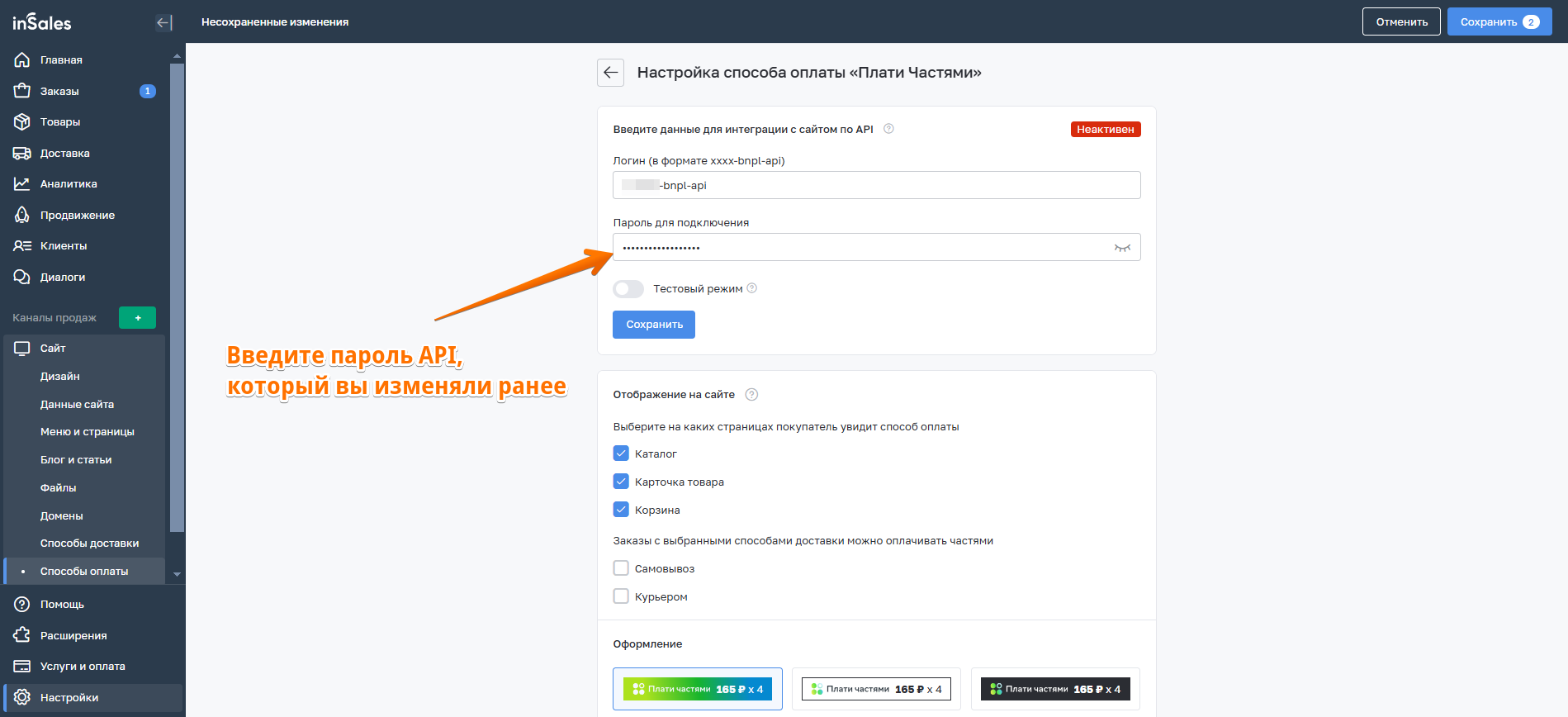Screen dimensions: 1568x717
Task: Click the help icon next to API integration
Action: (x=888, y=129)
